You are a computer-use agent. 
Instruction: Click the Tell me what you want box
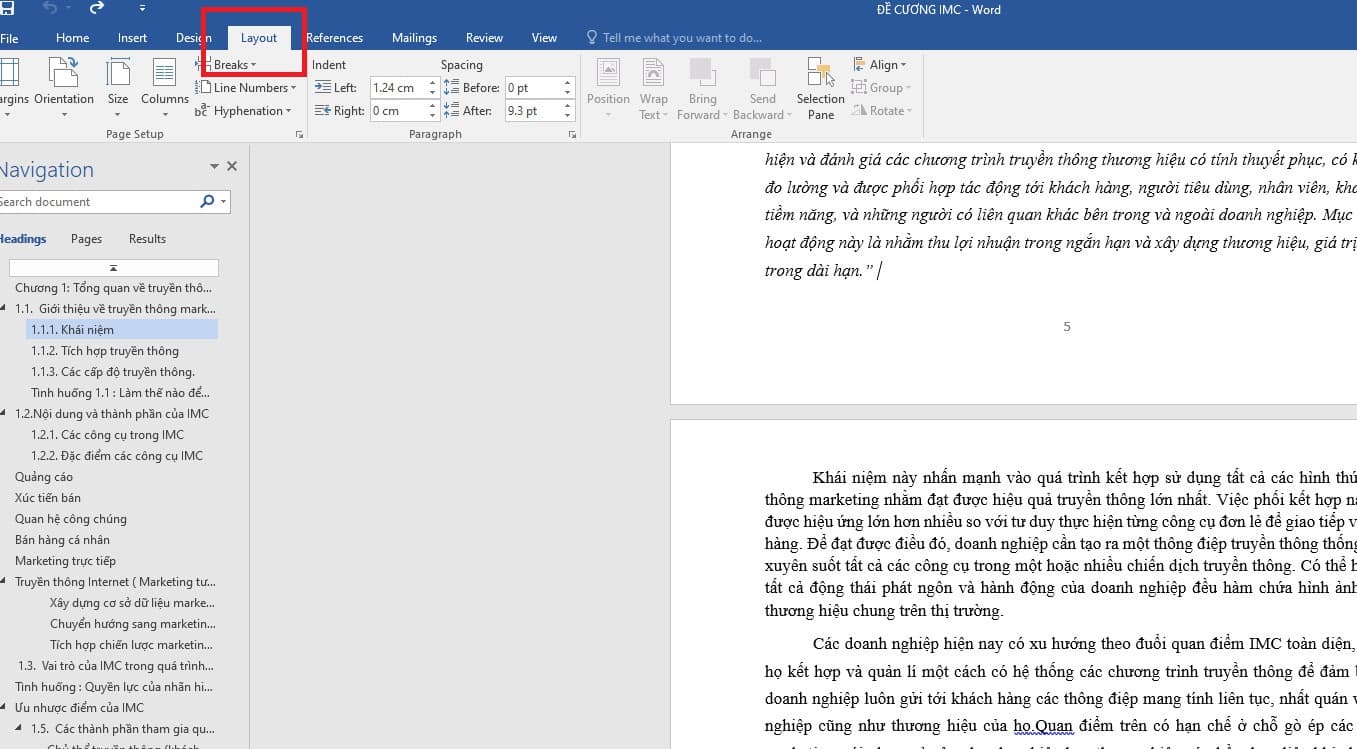[673, 38]
